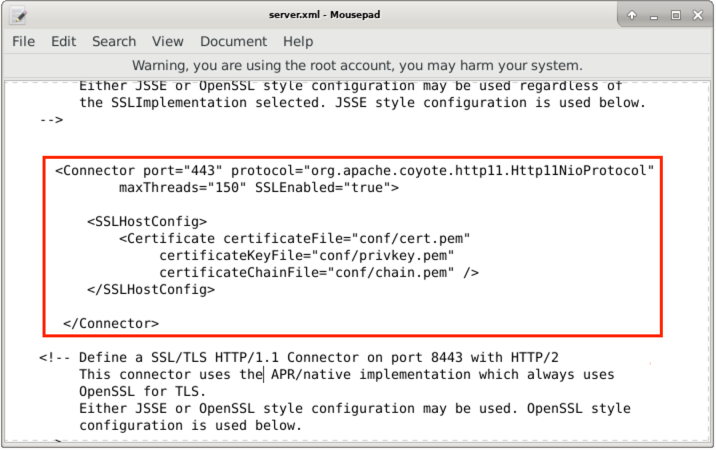Close the server.xml Mousepad window
Image resolution: width=716 pixels, height=450 pixels.
(x=698, y=16)
